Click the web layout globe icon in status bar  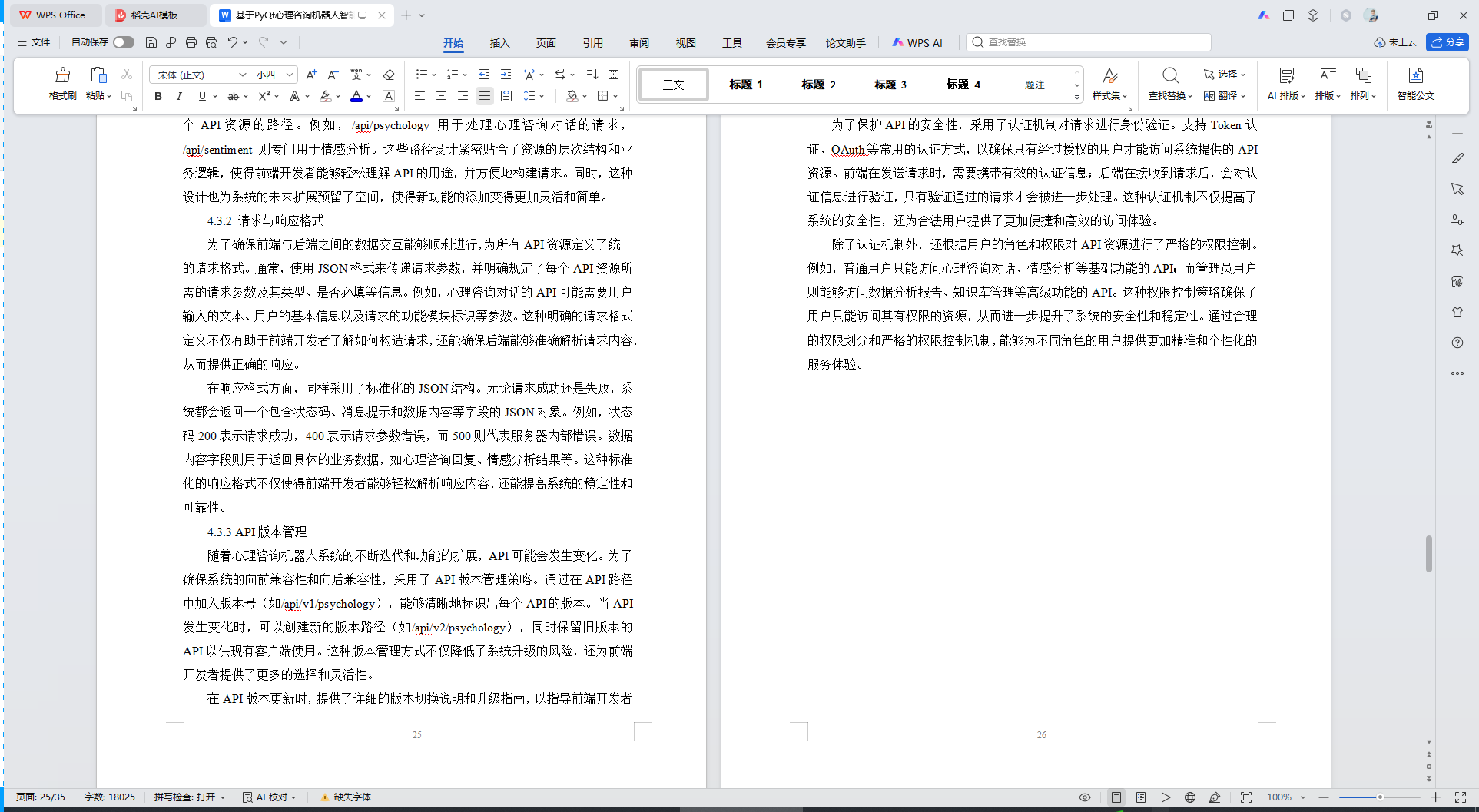(1190, 797)
